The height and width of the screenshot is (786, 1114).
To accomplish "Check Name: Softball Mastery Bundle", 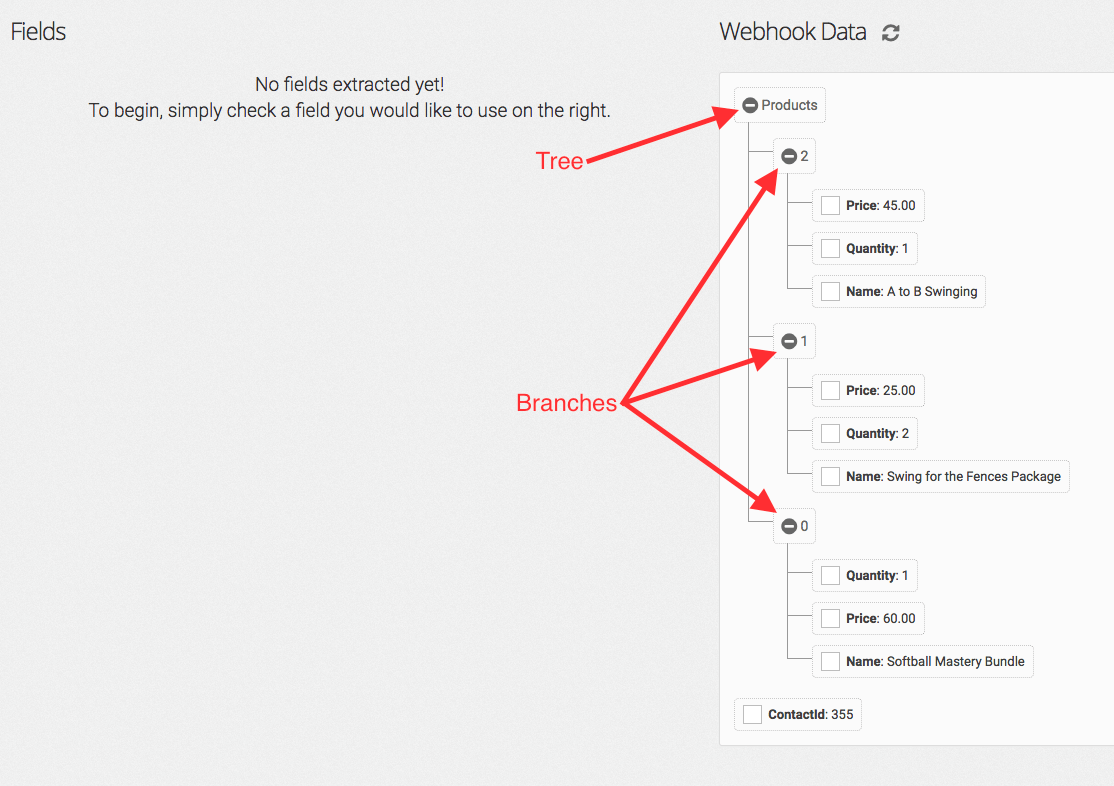I will coord(830,662).
